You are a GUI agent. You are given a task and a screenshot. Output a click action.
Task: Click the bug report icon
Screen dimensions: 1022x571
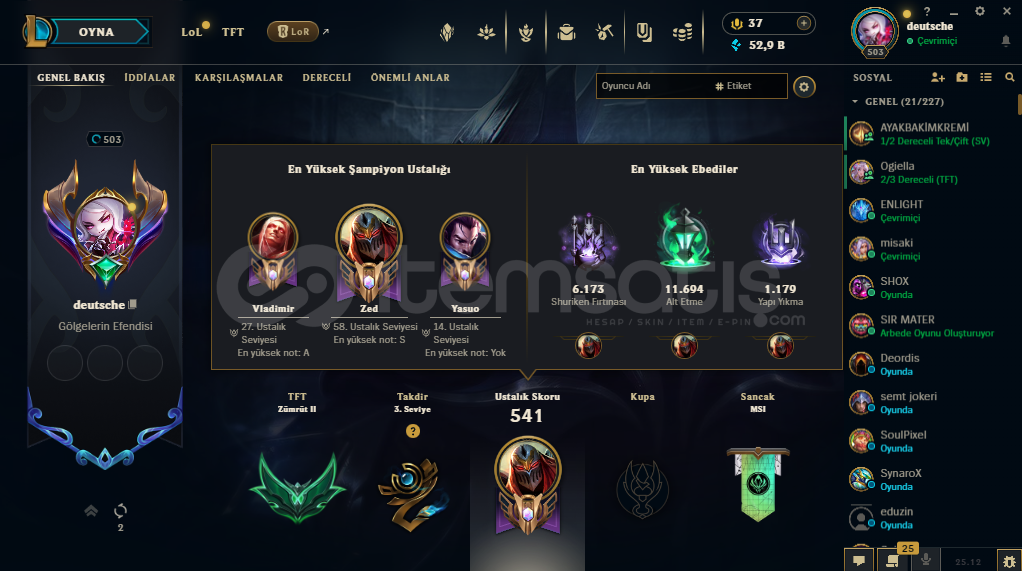coord(1010,561)
